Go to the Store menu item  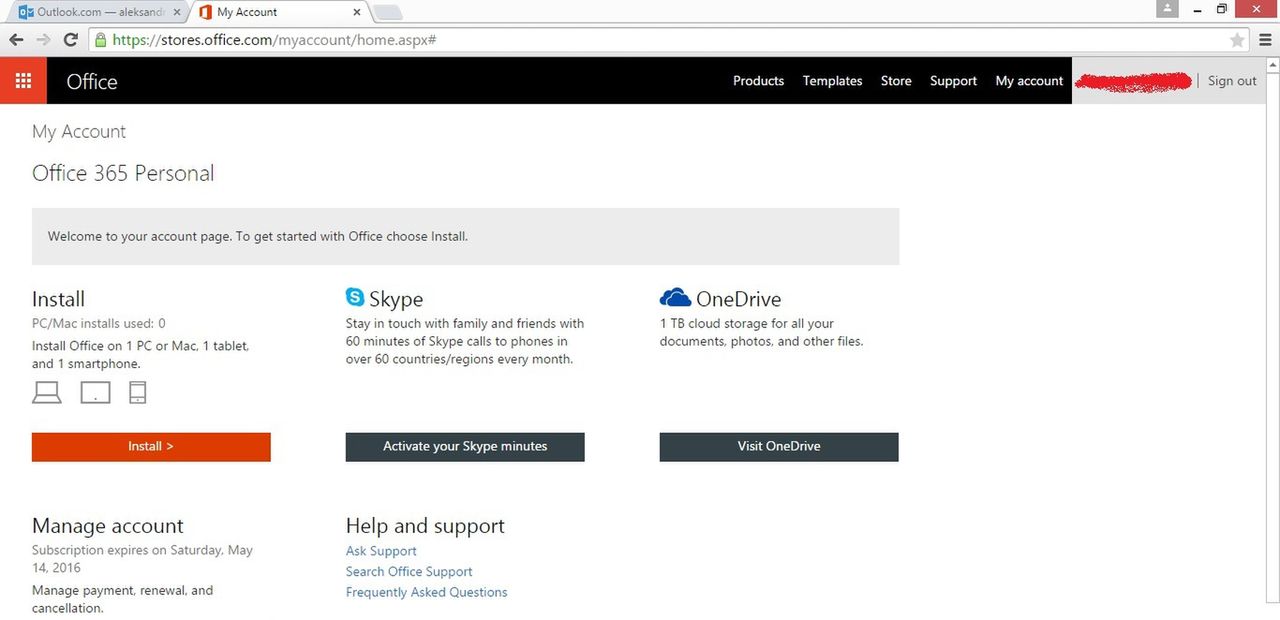click(896, 81)
